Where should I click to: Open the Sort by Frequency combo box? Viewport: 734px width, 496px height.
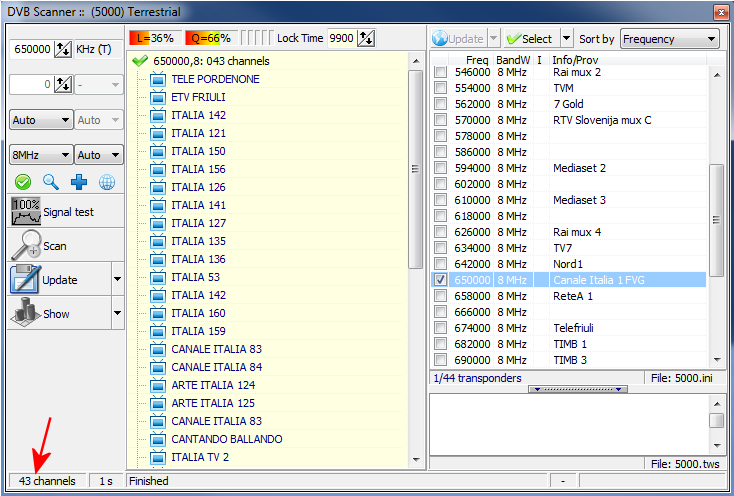tap(669, 39)
